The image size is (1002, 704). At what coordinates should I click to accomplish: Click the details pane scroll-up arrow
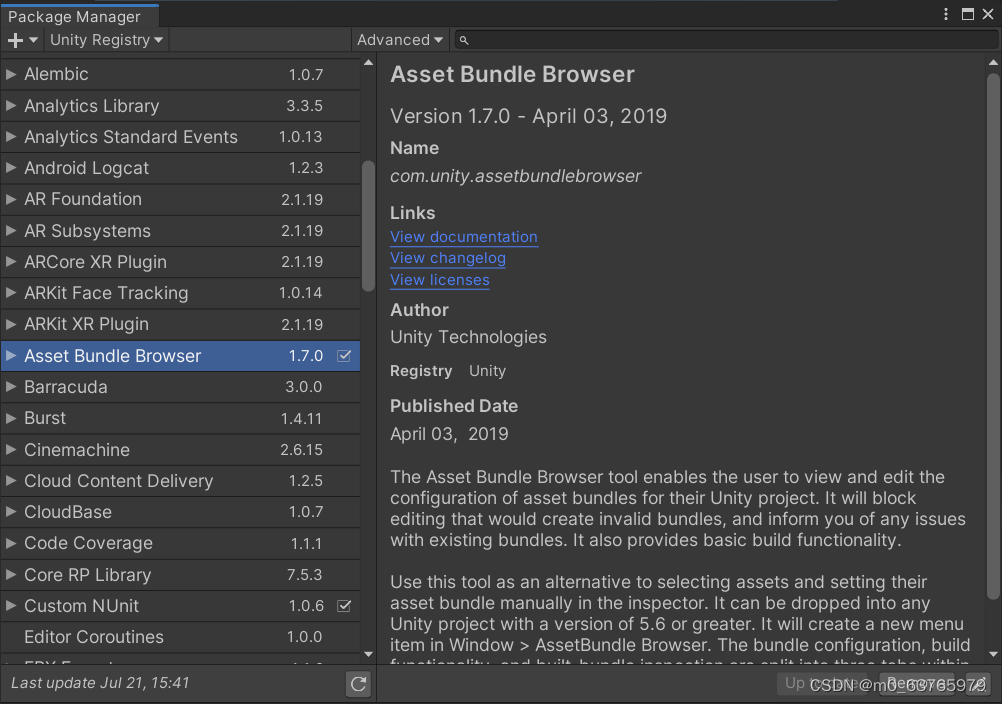click(x=992, y=63)
